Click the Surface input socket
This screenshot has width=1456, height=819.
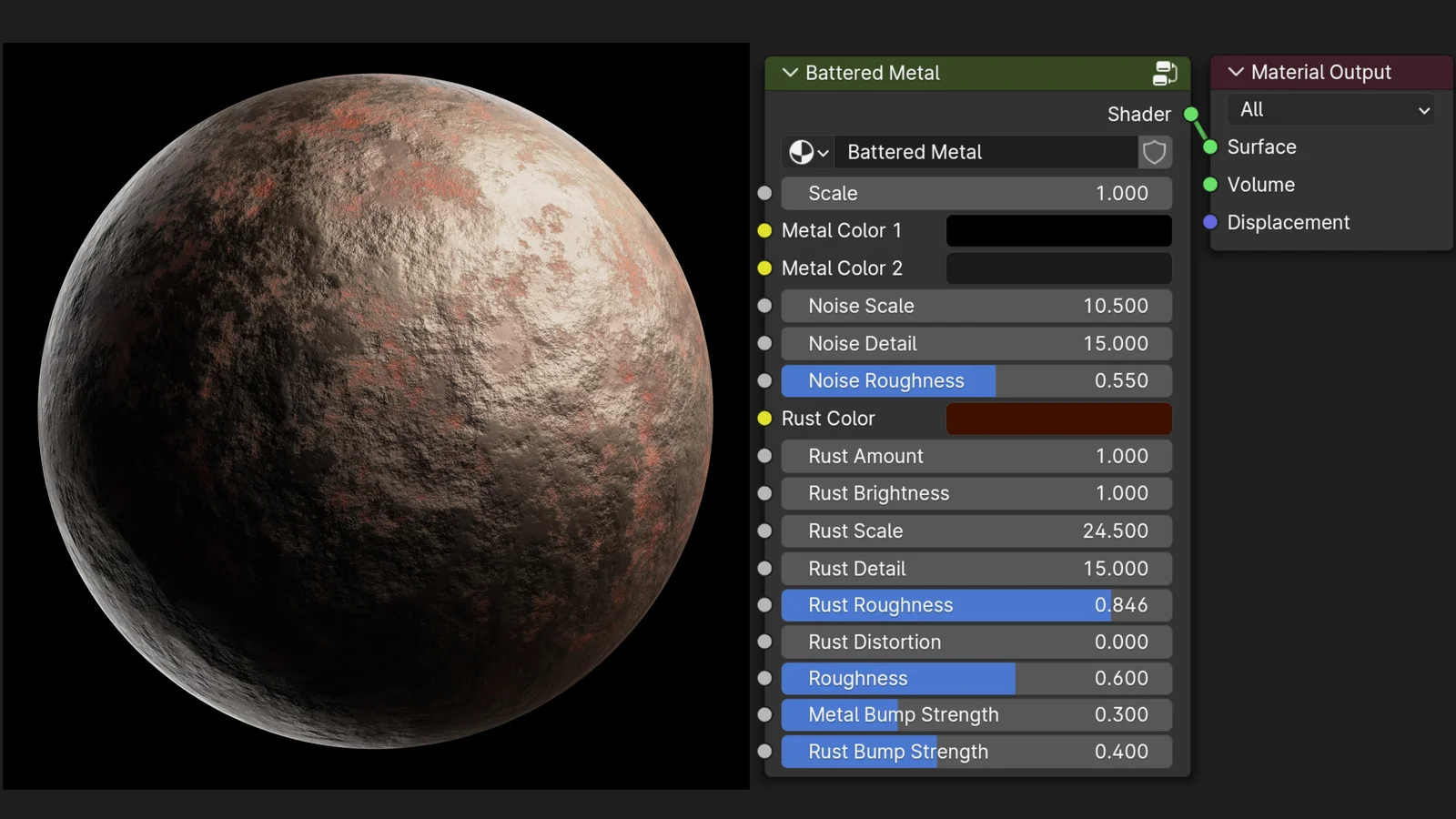(x=1210, y=147)
